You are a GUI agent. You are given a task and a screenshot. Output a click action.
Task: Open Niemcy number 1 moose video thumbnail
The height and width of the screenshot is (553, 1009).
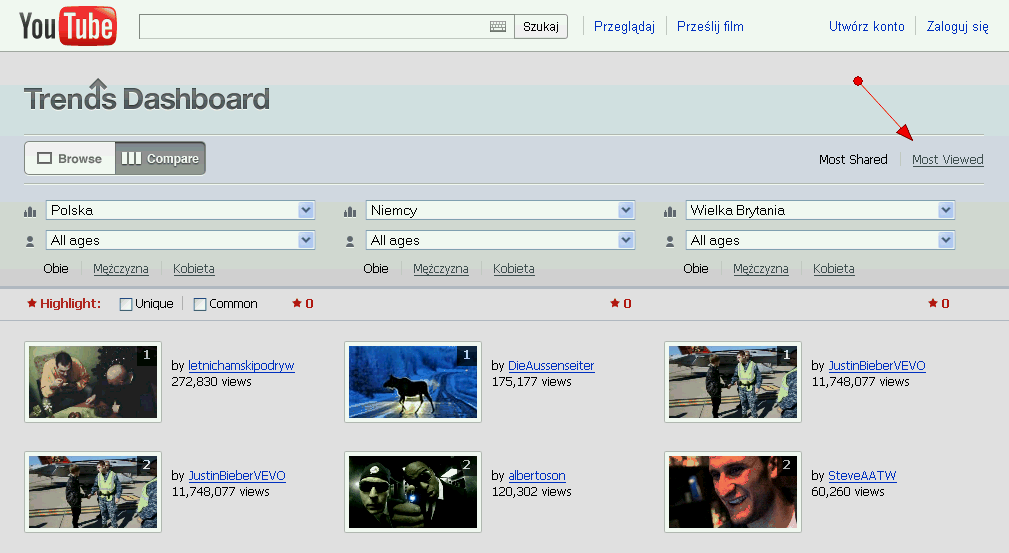tap(413, 382)
